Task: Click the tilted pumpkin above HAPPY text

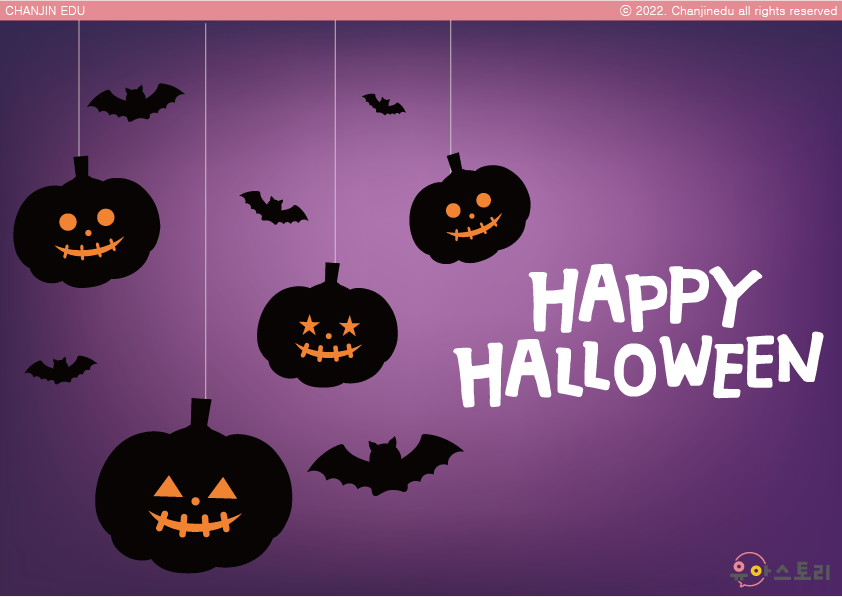Action: point(469,212)
